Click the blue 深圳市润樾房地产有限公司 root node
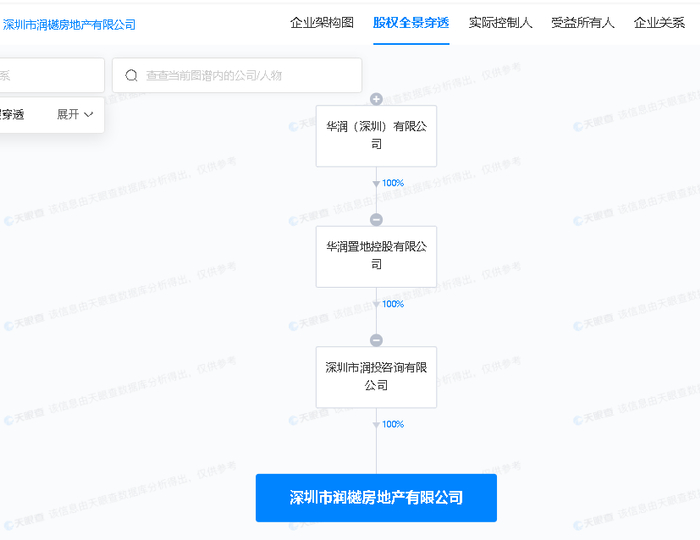Viewport: 700px width, 540px height. click(376, 498)
